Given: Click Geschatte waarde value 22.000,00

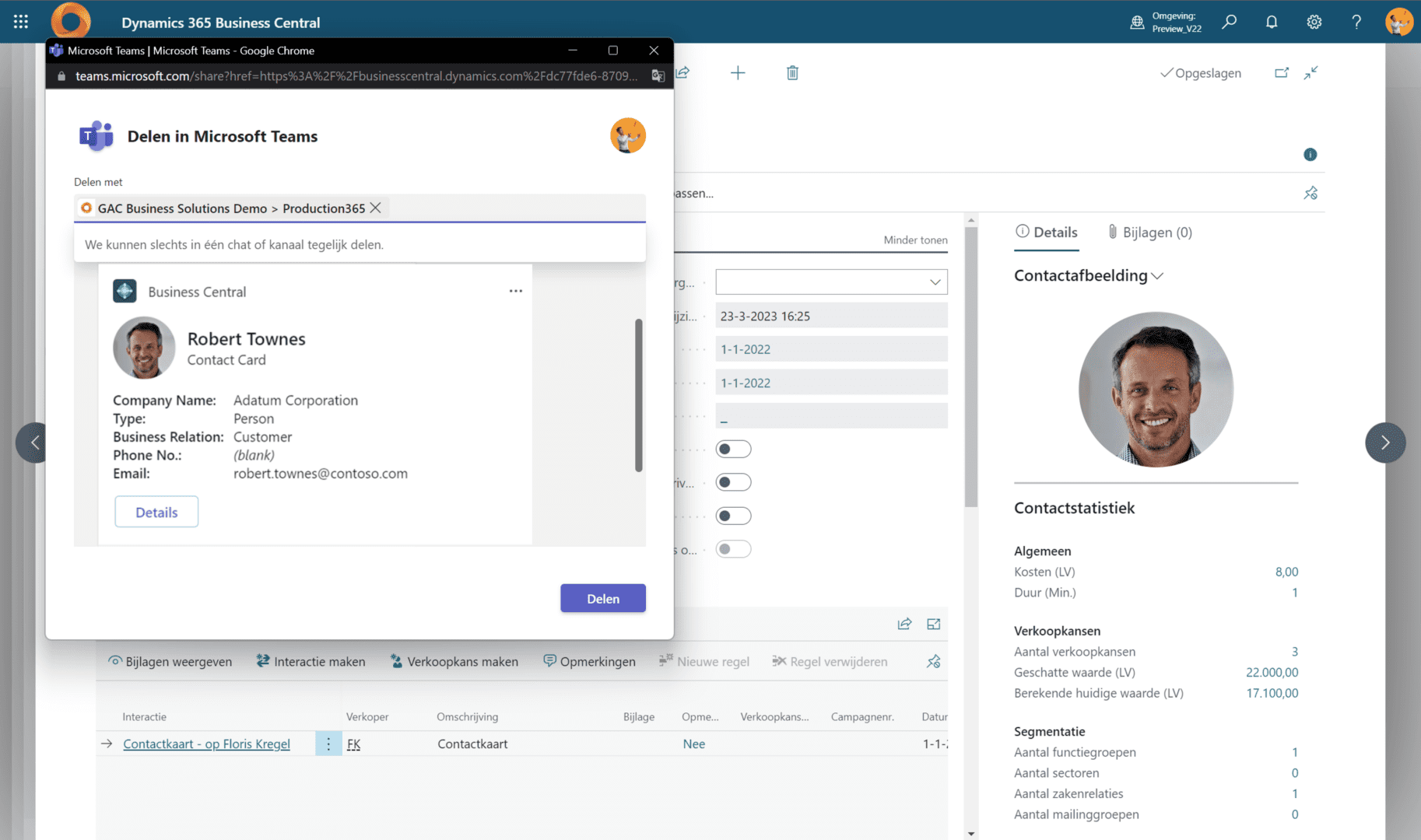Looking at the screenshot, I should [x=1272, y=672].
